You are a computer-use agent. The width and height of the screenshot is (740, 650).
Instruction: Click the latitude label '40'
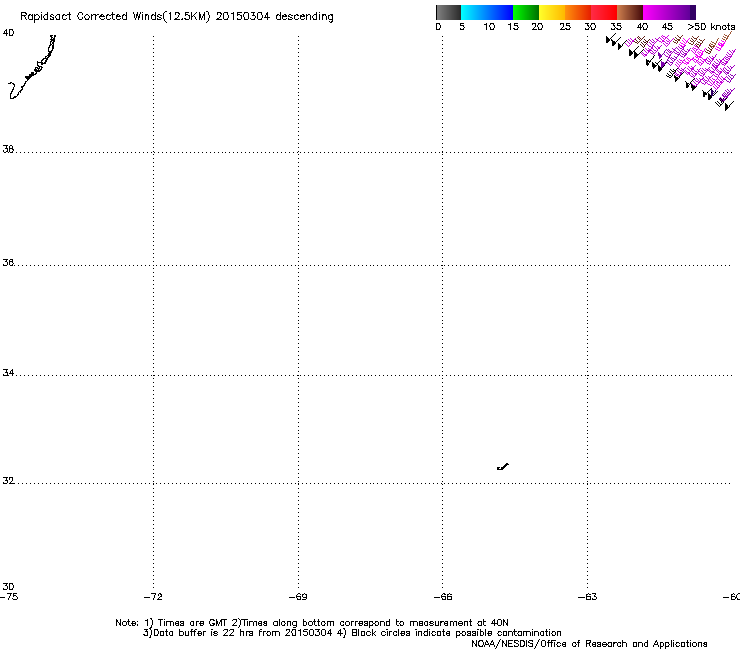[x=8, y=33]
